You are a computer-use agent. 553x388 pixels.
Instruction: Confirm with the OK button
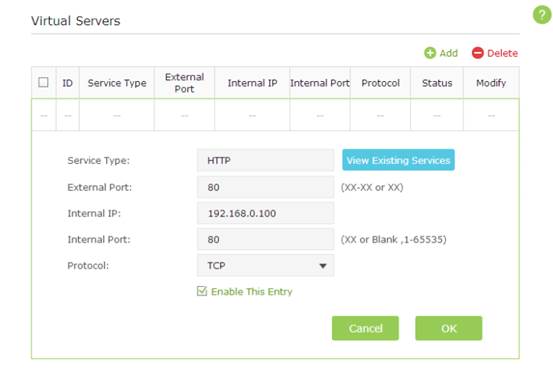[449, 328]
